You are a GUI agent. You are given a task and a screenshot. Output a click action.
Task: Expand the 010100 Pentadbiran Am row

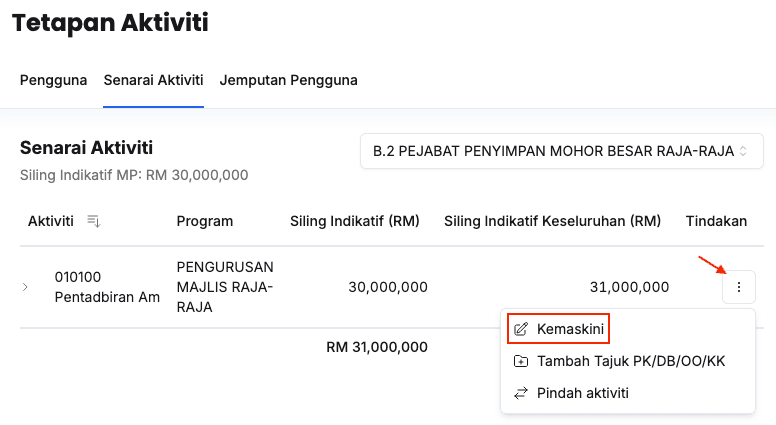tap(26, 288)
